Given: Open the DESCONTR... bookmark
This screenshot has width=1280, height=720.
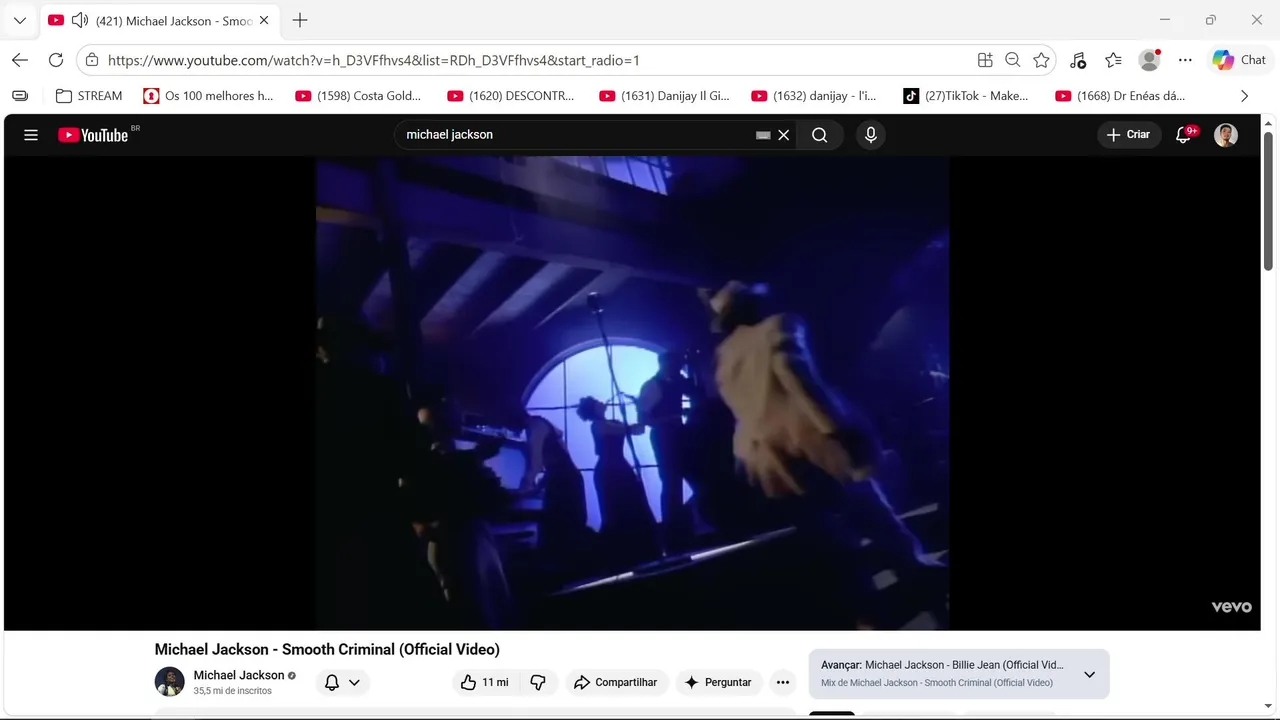Looking at the screenshot, I should pos(511,96).
